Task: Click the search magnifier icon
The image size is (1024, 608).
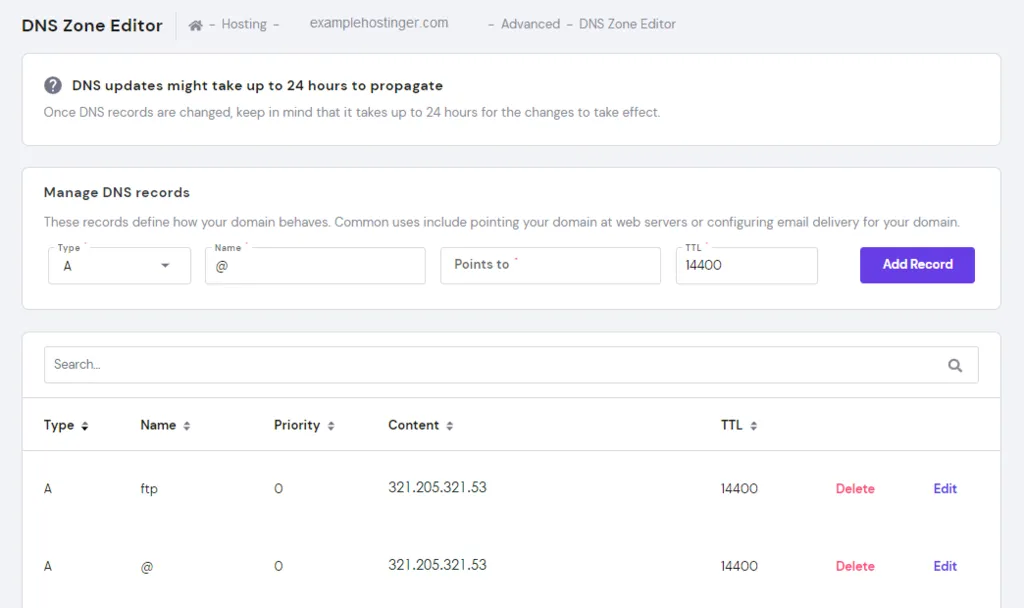Action: [x=955, y=366]
